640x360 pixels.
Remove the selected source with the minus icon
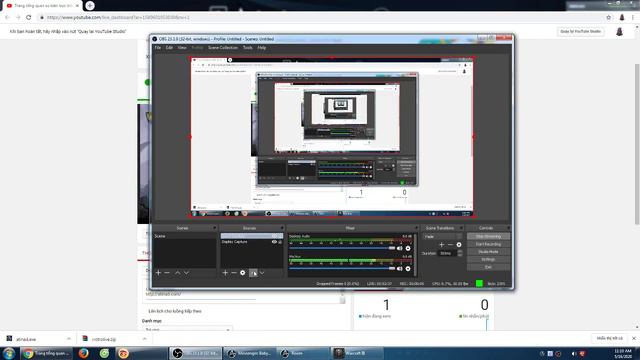pos(234,273)
